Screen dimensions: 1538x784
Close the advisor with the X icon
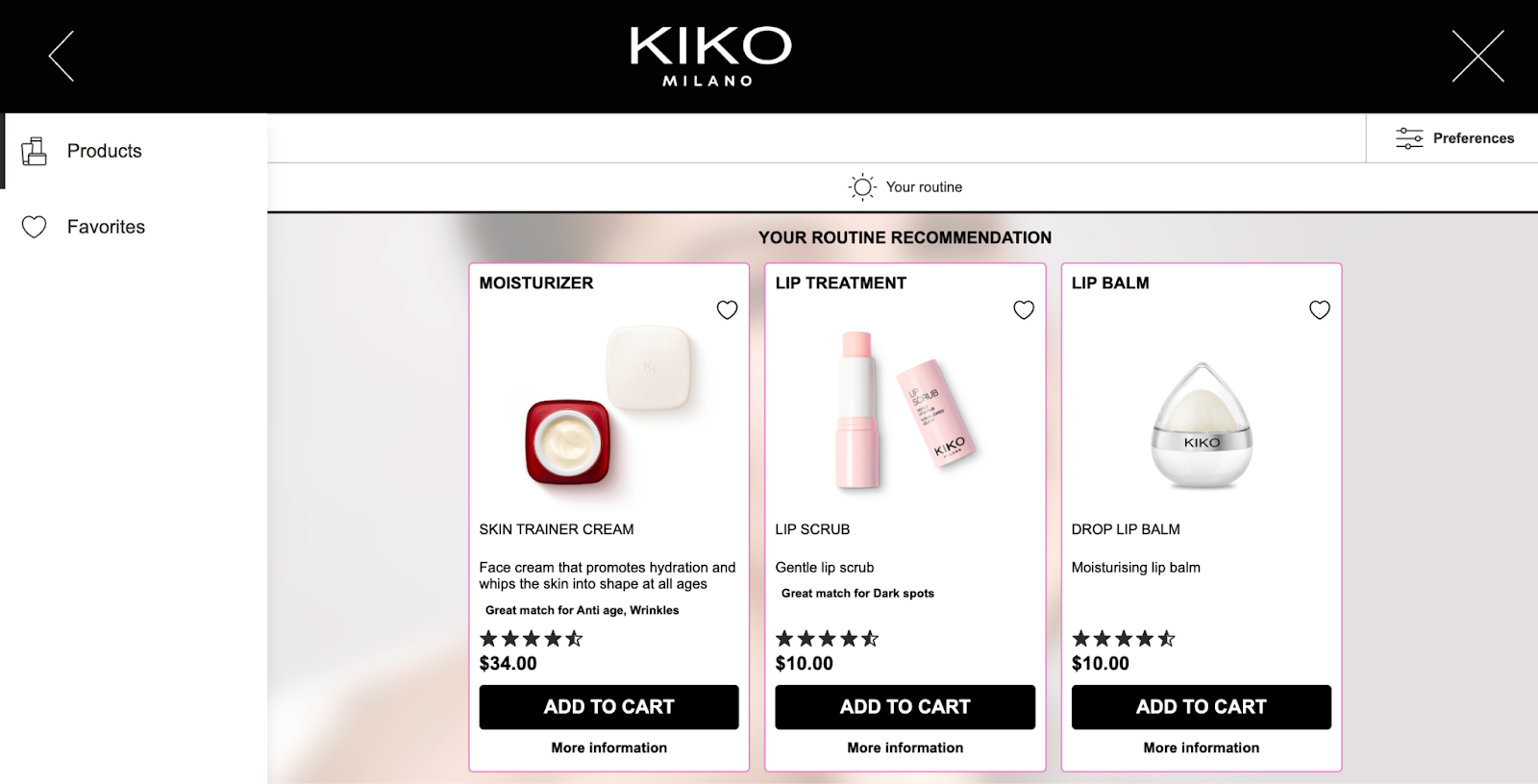click(x=1477, y=56)
